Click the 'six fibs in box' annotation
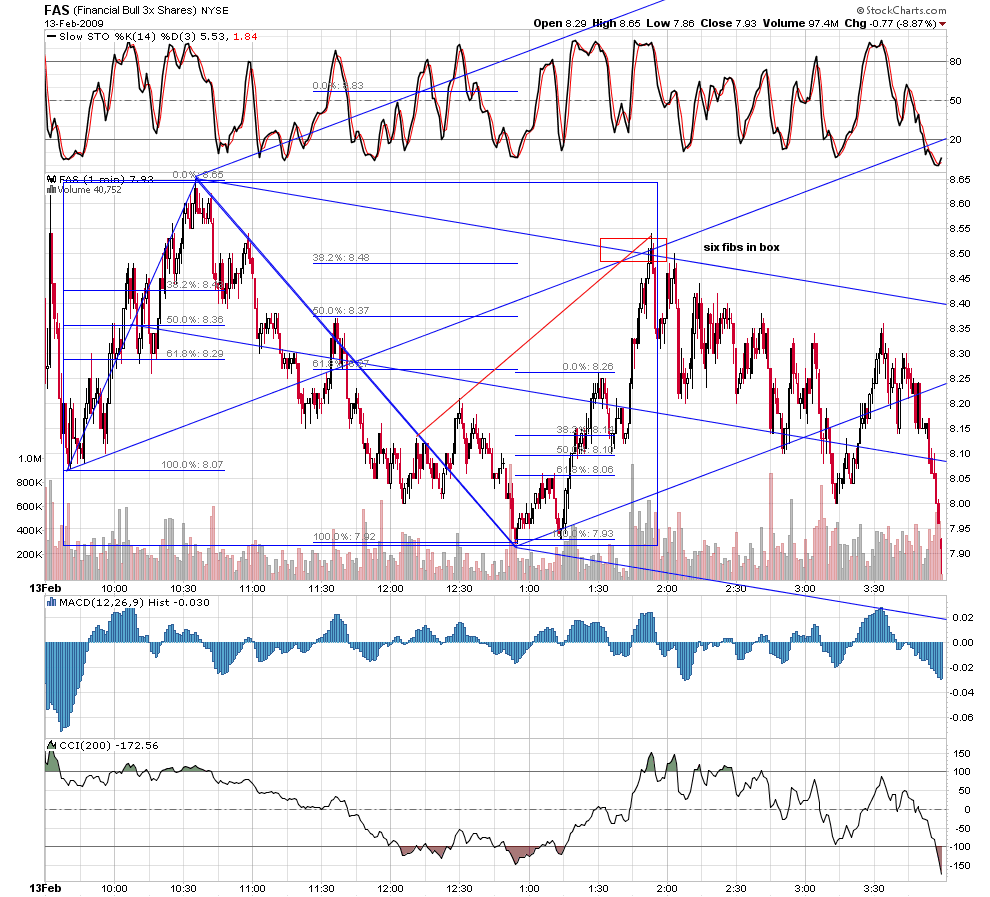The width and height of the screenshot is (990, 897). (x=741, y=247)
